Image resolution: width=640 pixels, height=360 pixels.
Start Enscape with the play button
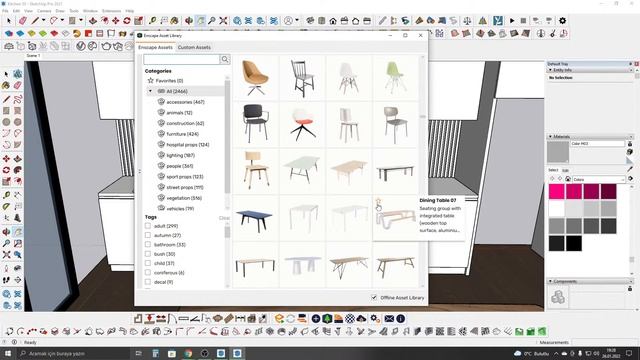coord(512,20)
